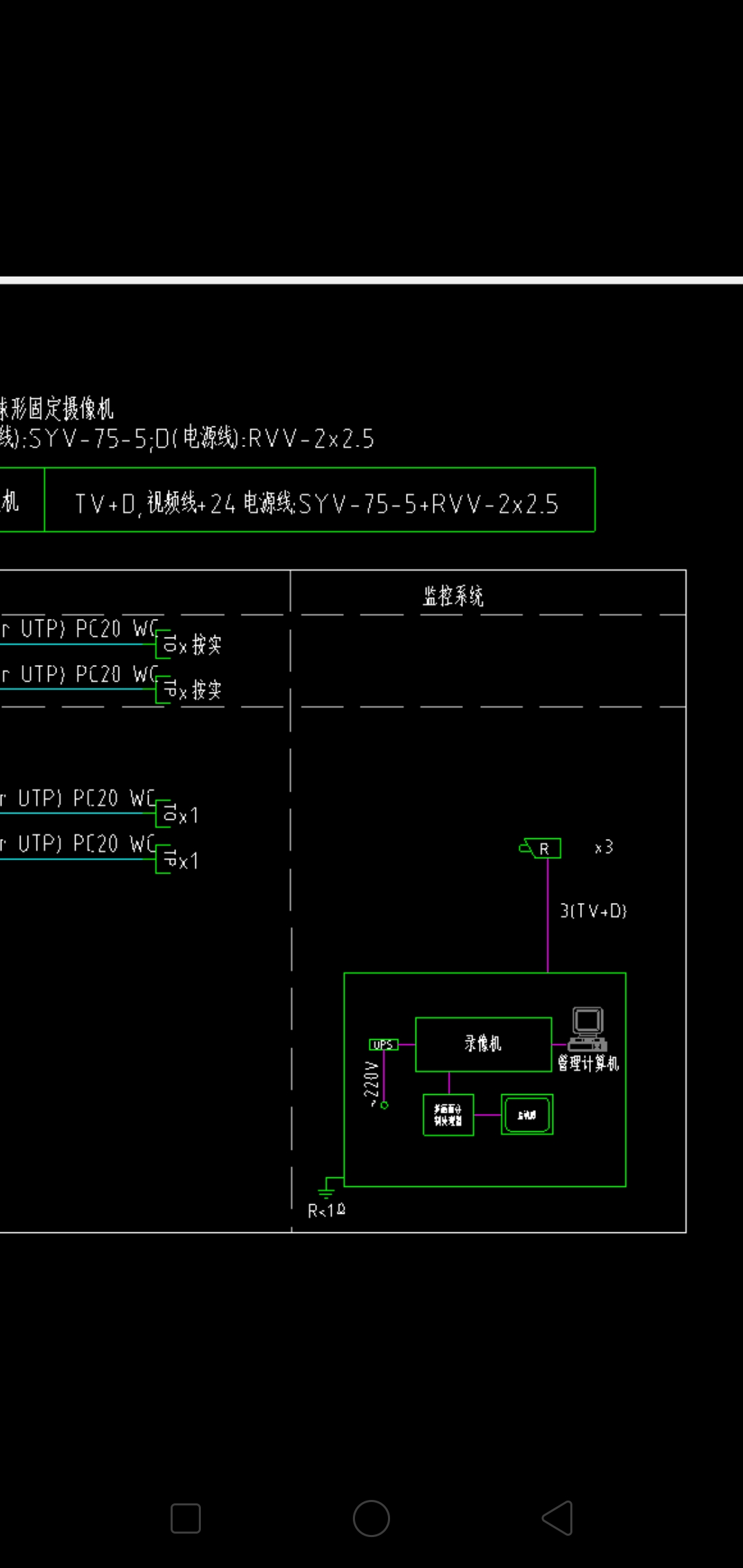Screen dimensions: 743x1568
Task: Select the power terminal circle under ~220V line
Action: coord(385,1105)
